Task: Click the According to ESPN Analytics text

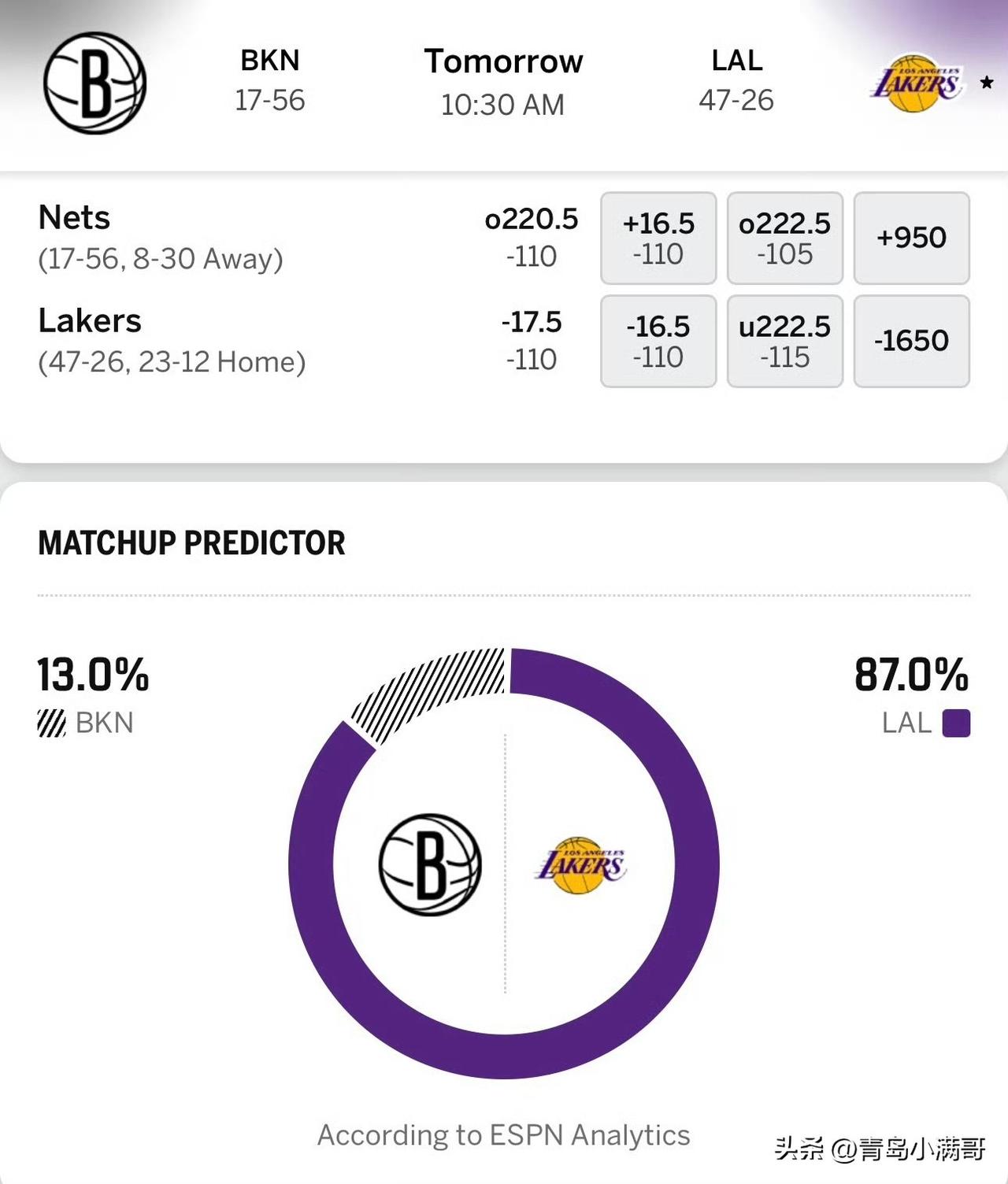Action: (503, 1134)
